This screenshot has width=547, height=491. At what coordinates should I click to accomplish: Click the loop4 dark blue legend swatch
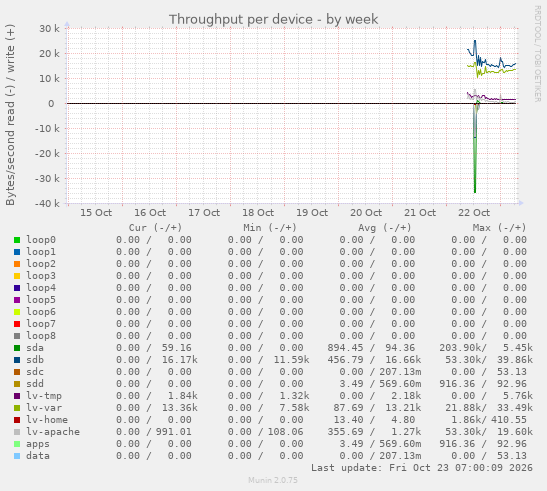17,288
